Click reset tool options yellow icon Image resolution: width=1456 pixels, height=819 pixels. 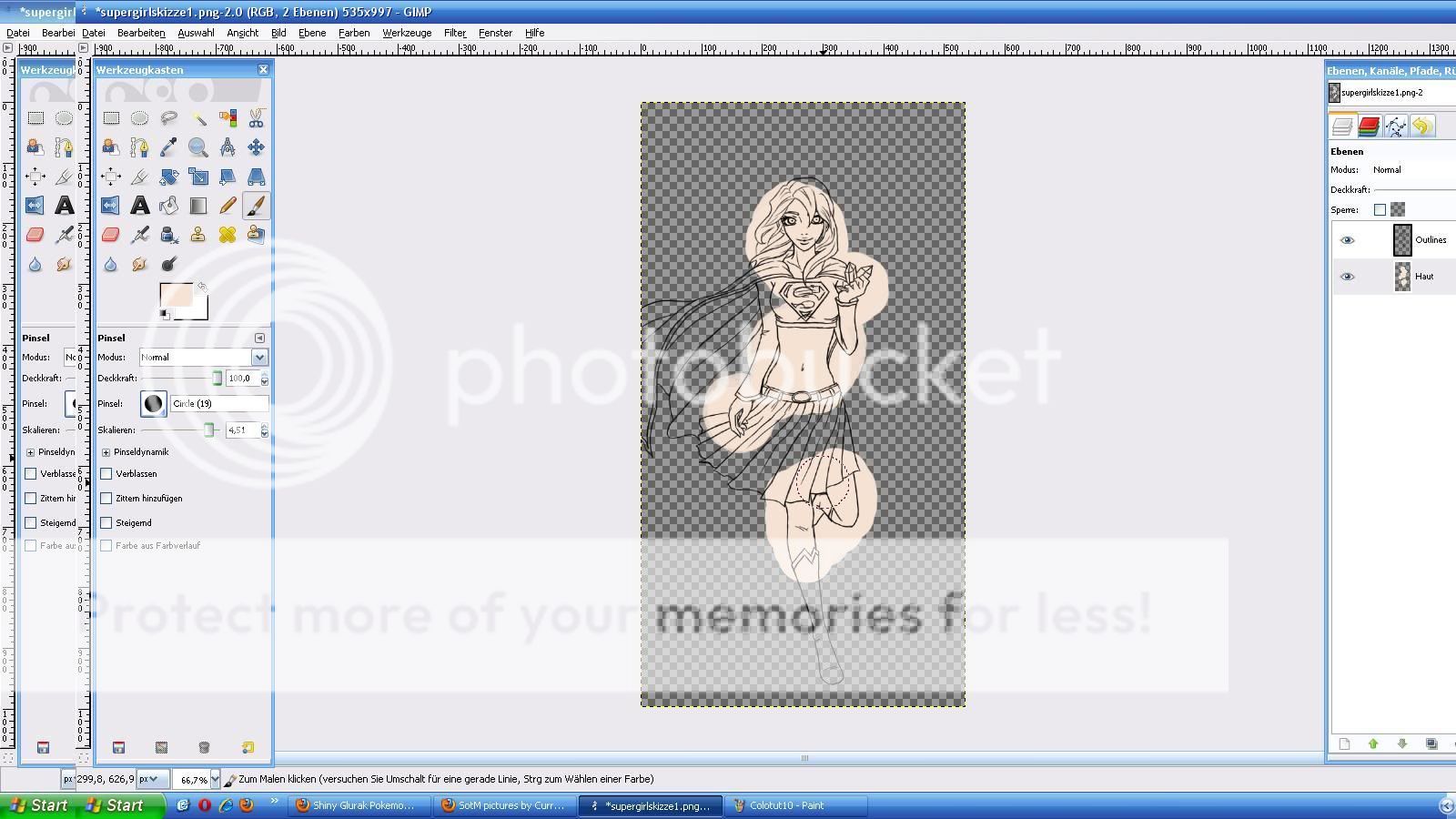(x=248, y=747)
